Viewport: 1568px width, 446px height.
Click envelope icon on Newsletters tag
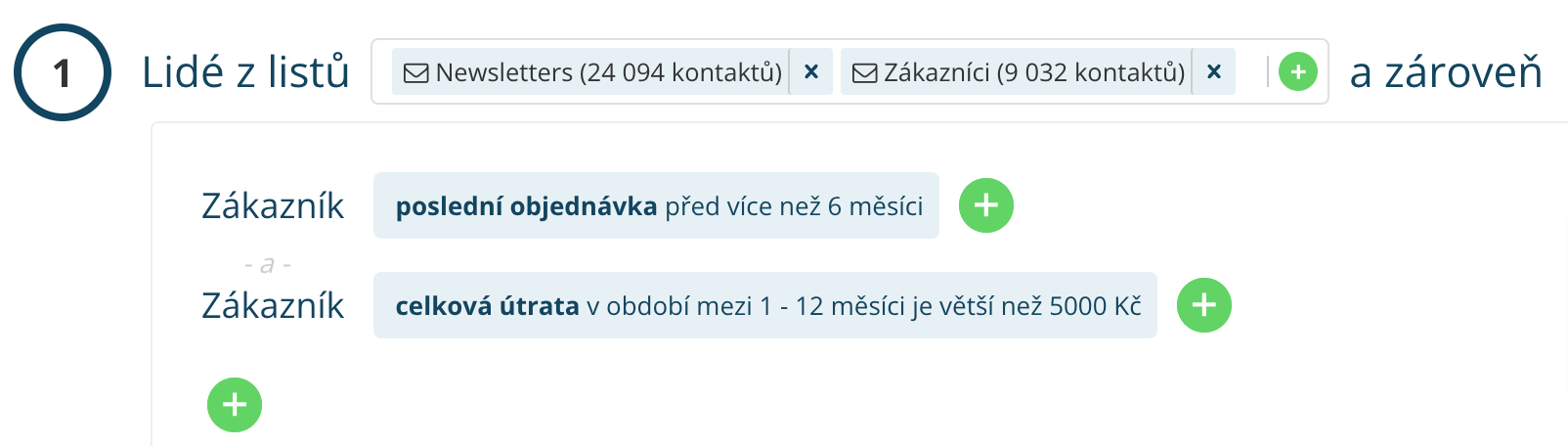[416, 72]
